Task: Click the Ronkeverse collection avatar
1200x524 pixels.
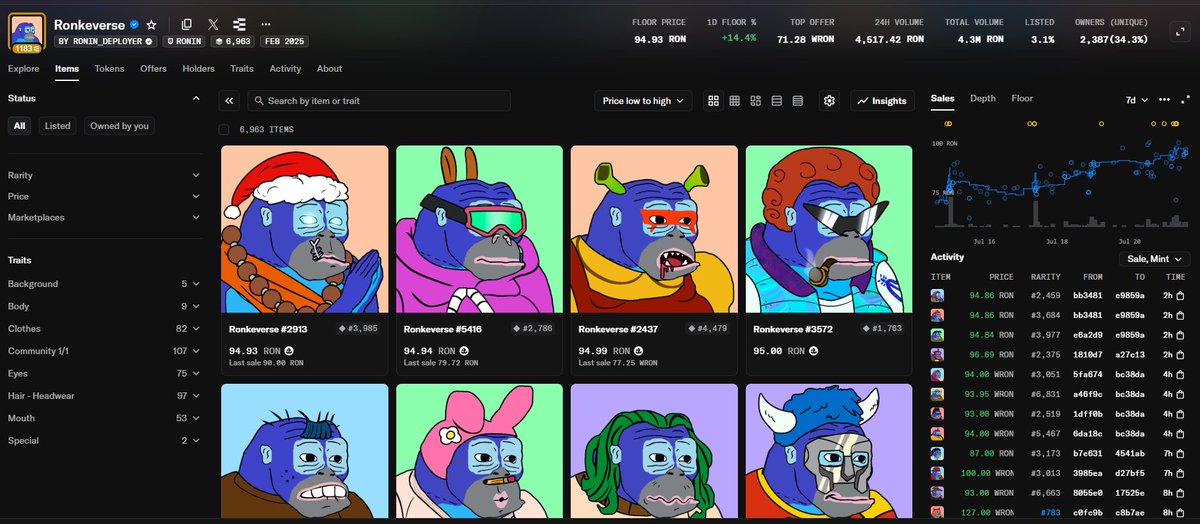Action: coord(26,31)
